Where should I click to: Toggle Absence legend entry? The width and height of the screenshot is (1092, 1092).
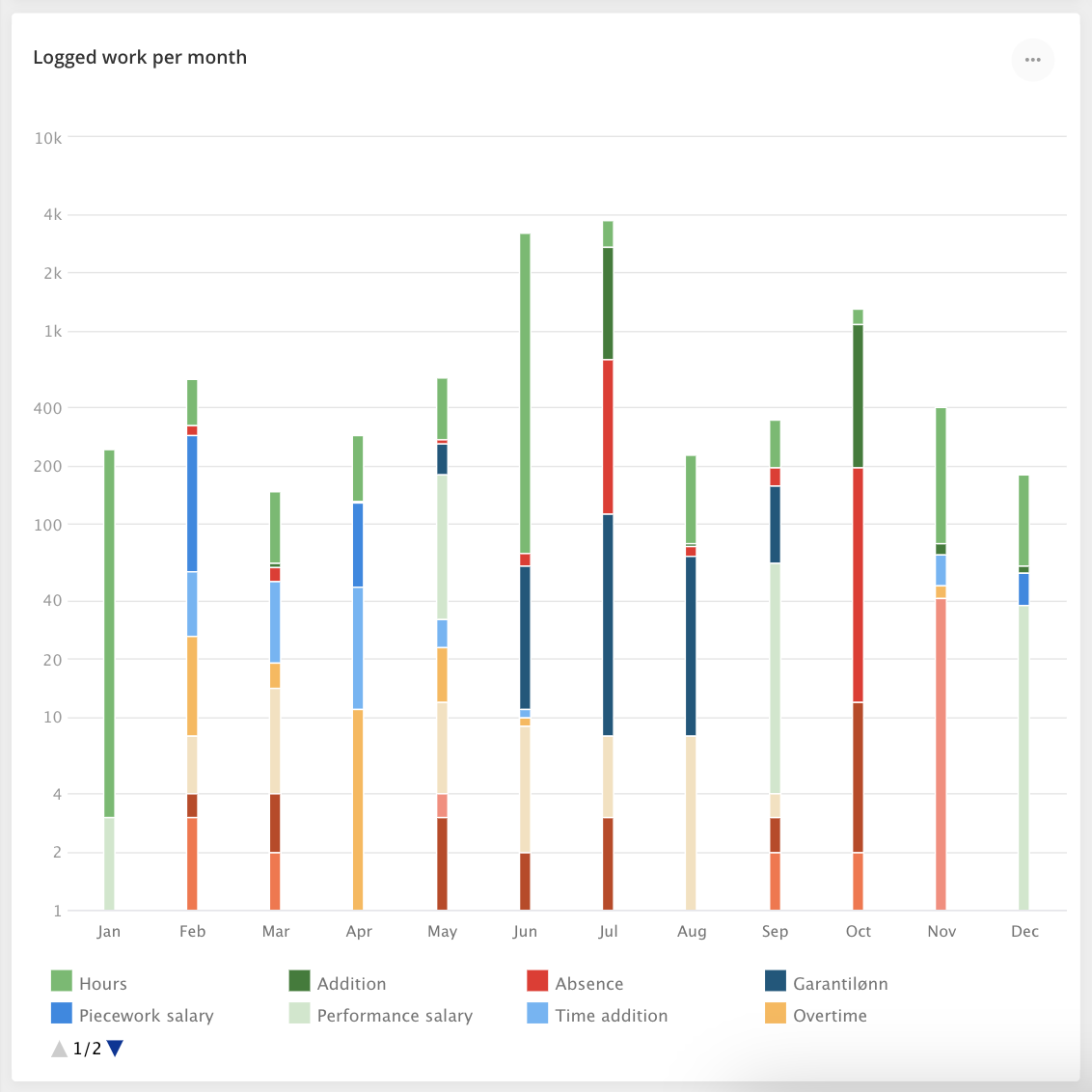pyautogui.click(x=588, y=984)
